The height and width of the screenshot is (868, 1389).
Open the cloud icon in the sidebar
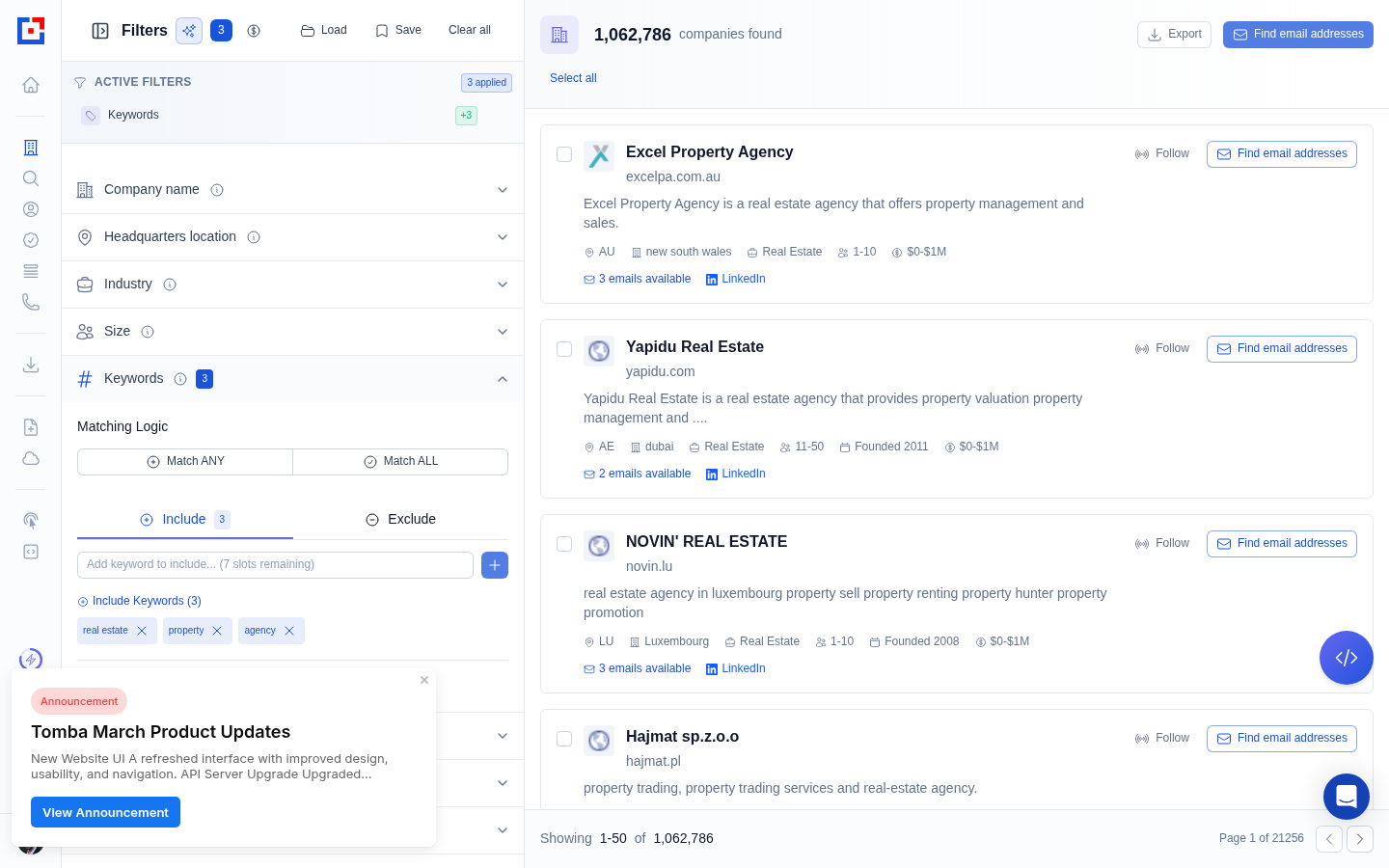(31, 458)
